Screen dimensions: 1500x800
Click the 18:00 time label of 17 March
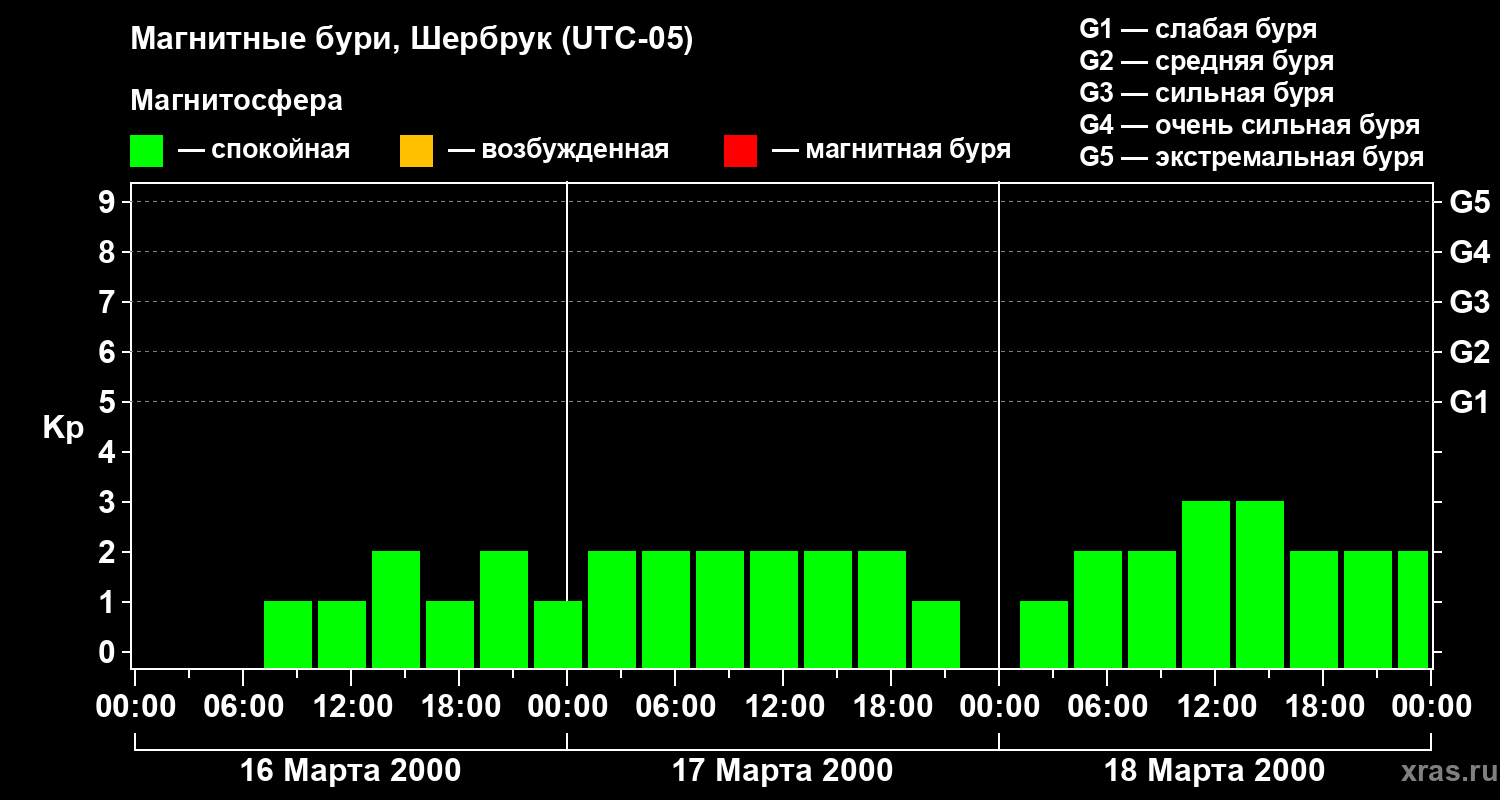tap(891, 707)
